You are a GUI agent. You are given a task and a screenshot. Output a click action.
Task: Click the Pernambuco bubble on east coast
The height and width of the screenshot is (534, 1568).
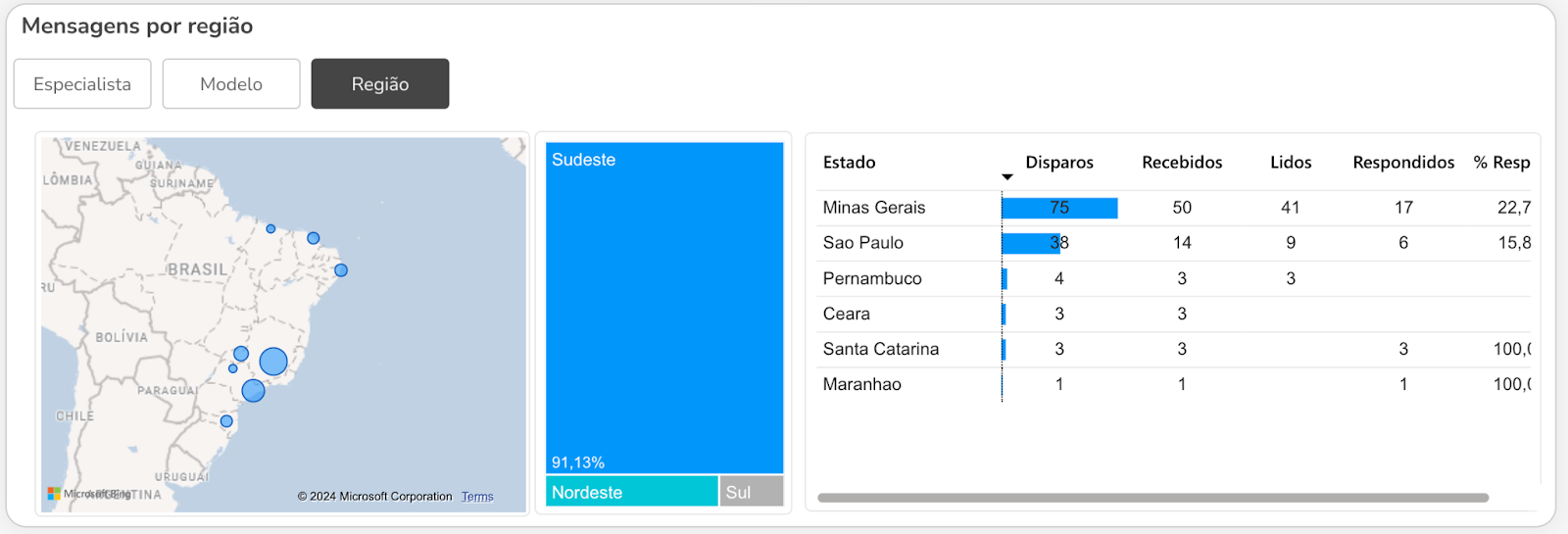tap(341, 270)
